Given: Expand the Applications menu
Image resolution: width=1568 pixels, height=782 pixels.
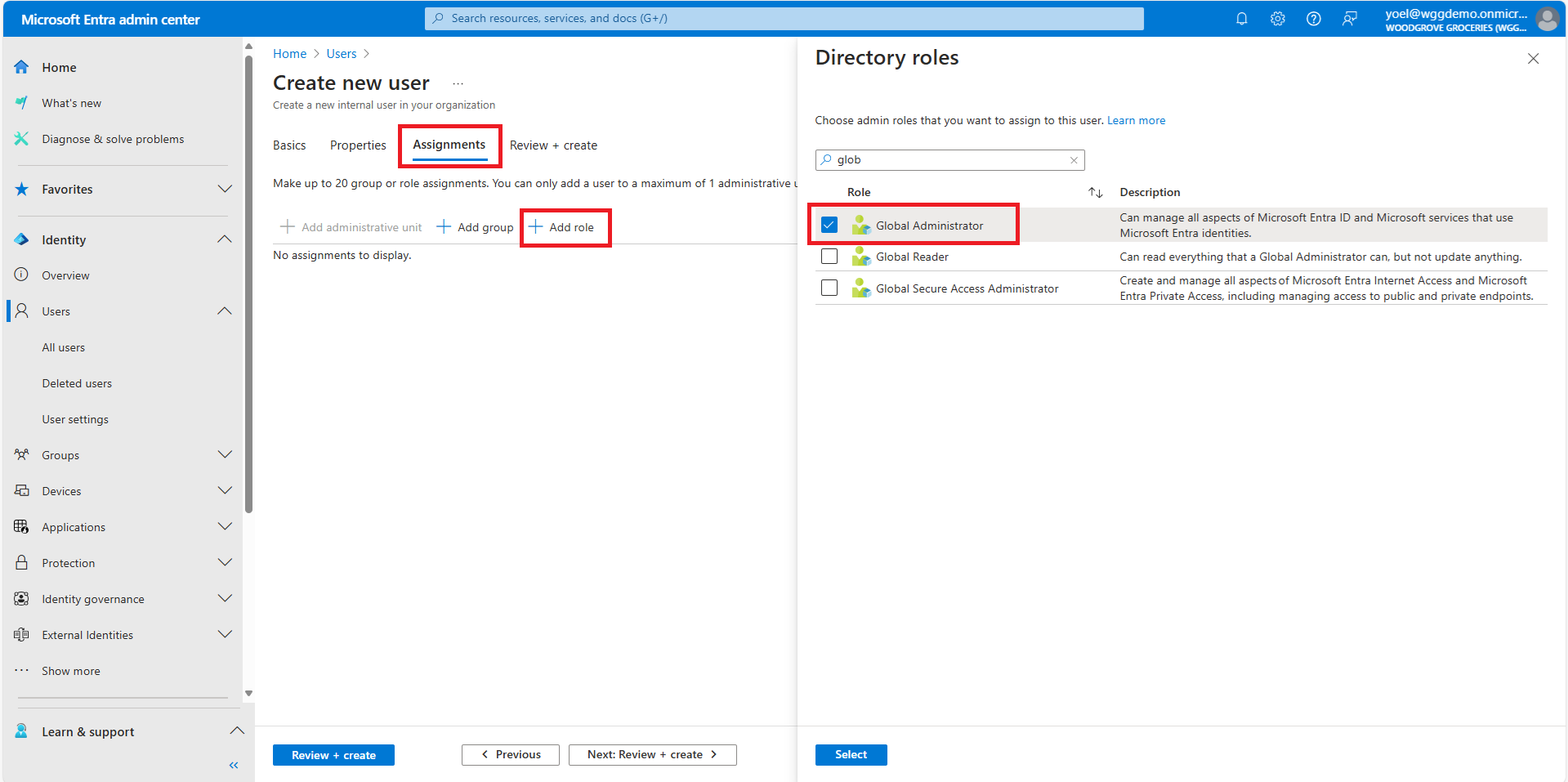Looking at the screenshot, I should (225, 527).
